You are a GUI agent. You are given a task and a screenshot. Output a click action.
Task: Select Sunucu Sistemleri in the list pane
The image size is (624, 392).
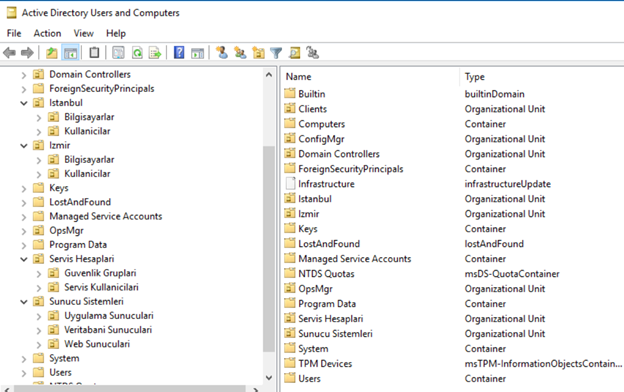tap(335, 334)
